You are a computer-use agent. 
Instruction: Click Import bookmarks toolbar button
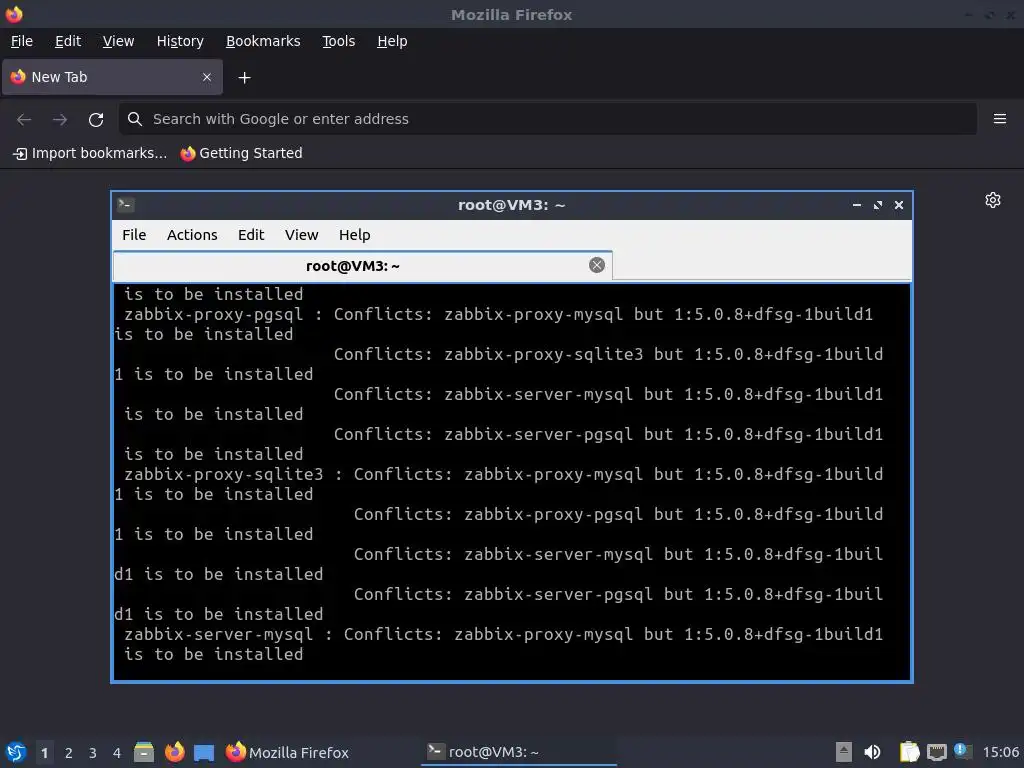[x=90, y=153]
